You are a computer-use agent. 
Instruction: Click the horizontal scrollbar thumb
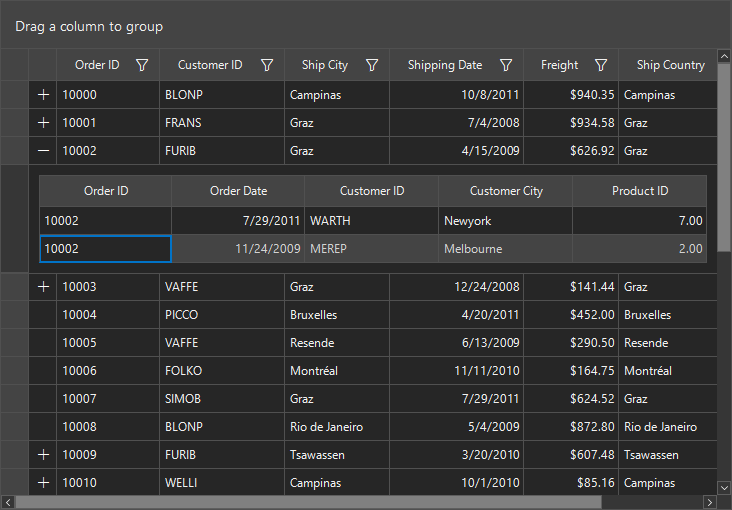(309, 503)
